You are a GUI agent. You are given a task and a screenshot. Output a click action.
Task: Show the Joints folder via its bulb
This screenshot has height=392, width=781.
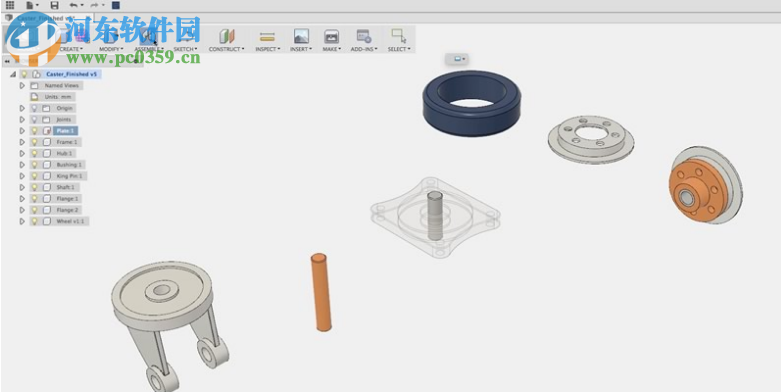34,120
